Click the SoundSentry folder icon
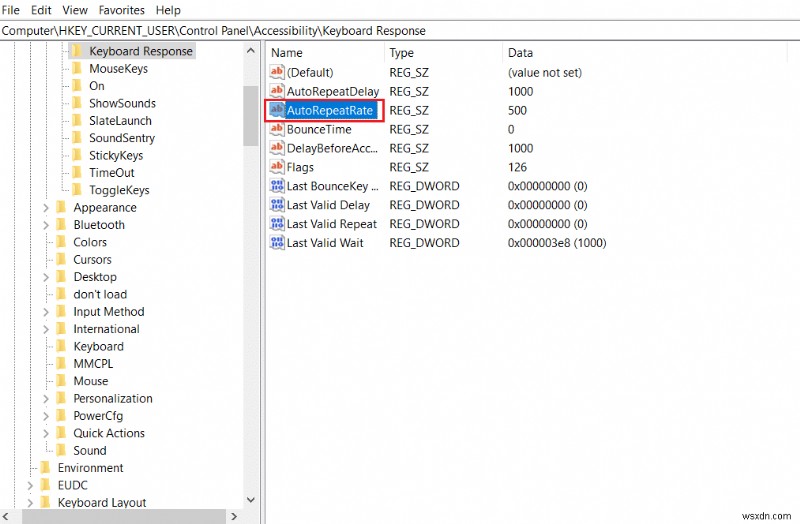This screenshot has height=524, width=800. 77,137
